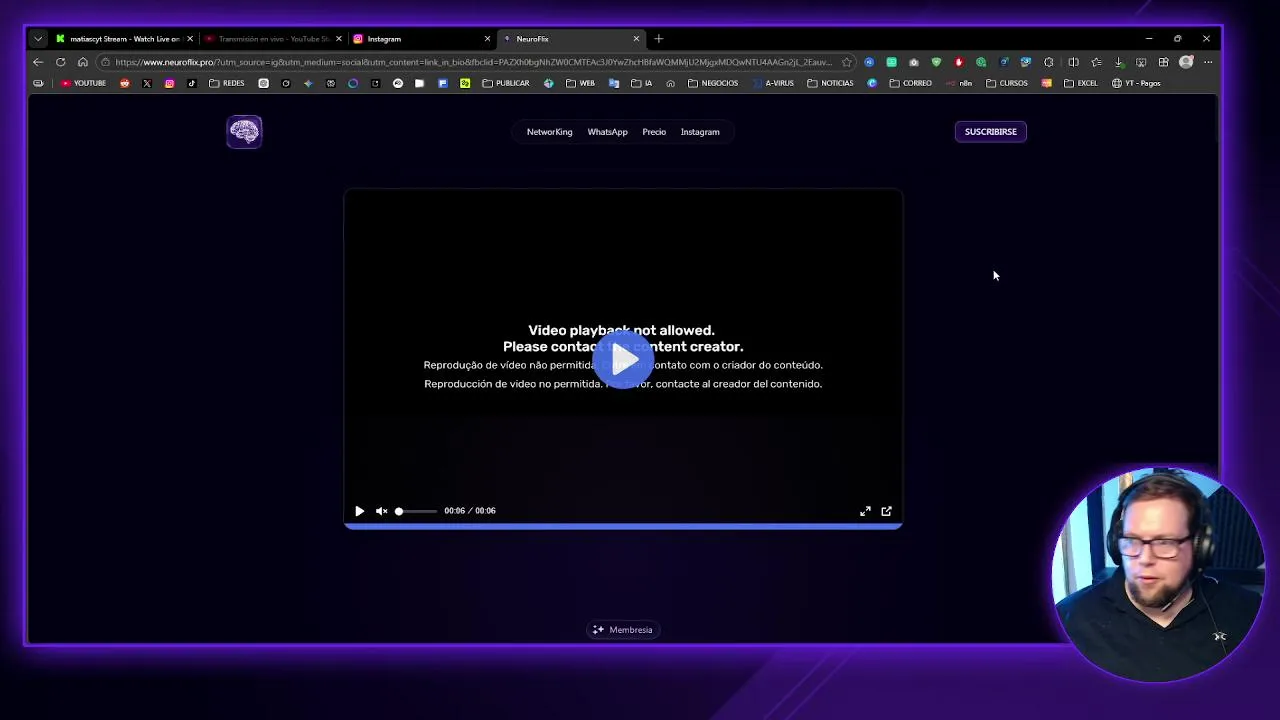Expand the PUBLICAR bookmark folder
Viewport: 1280px width, 720px height.
click(x=506, y=83)
